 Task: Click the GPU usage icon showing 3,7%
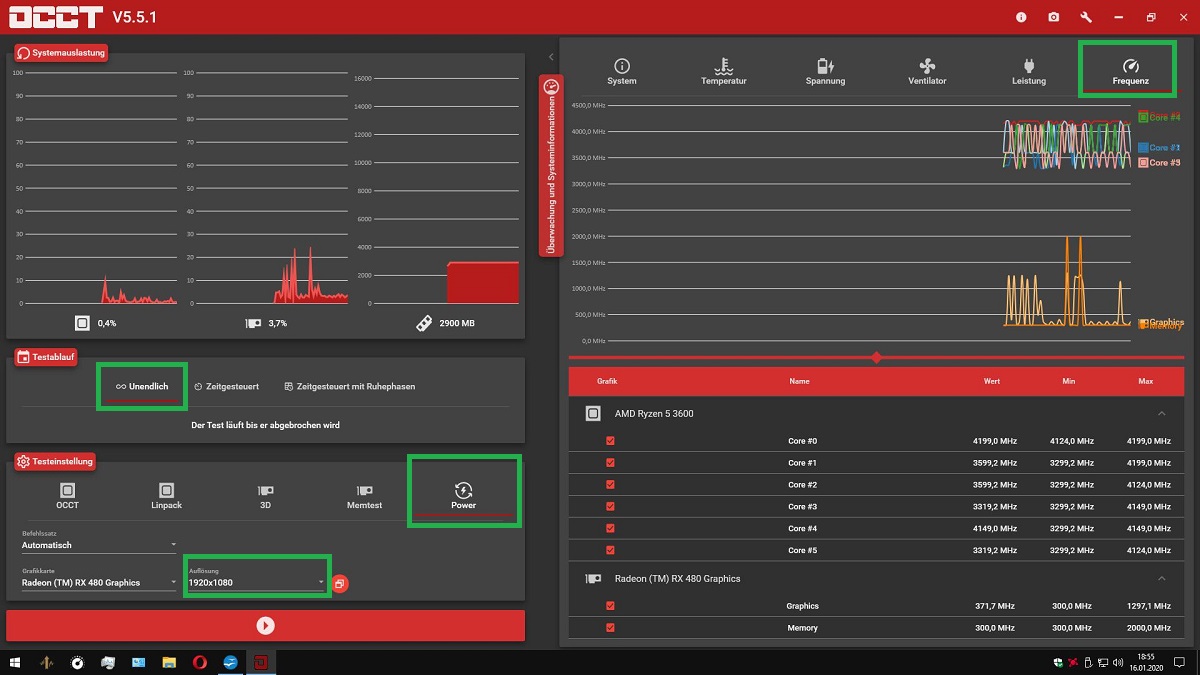point(253,323)
